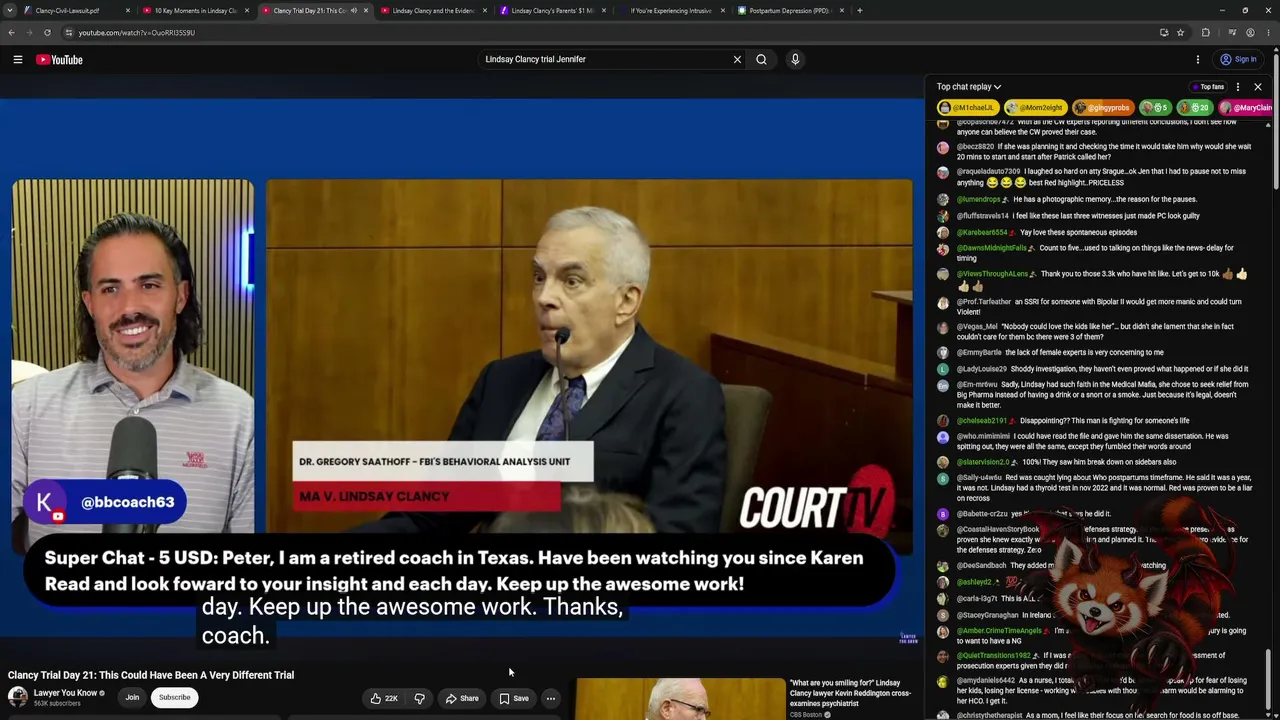Open @Vegas_Mel chat author name
1280x720 pixels.
(x=977, y=327)
